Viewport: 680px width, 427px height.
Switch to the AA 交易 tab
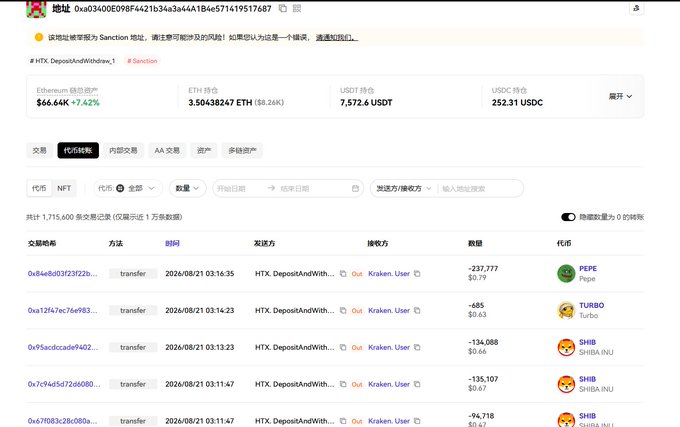pyautogui.click(x=167, y=150)
